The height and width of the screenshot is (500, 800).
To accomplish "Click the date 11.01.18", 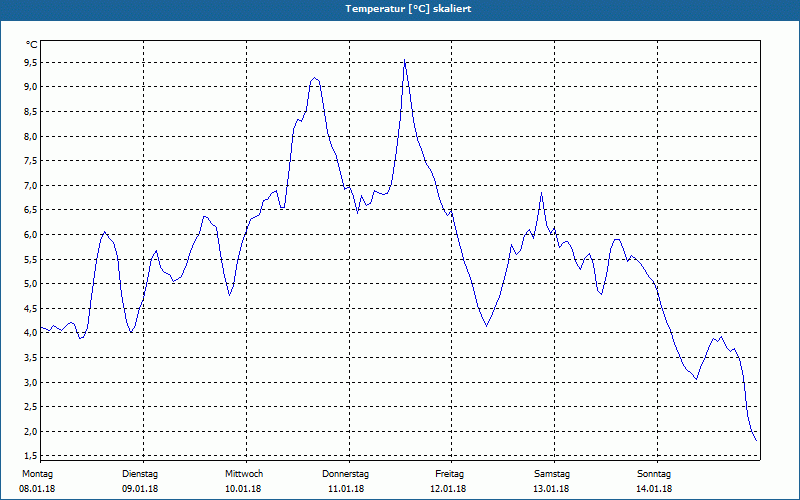I will 346,489.
